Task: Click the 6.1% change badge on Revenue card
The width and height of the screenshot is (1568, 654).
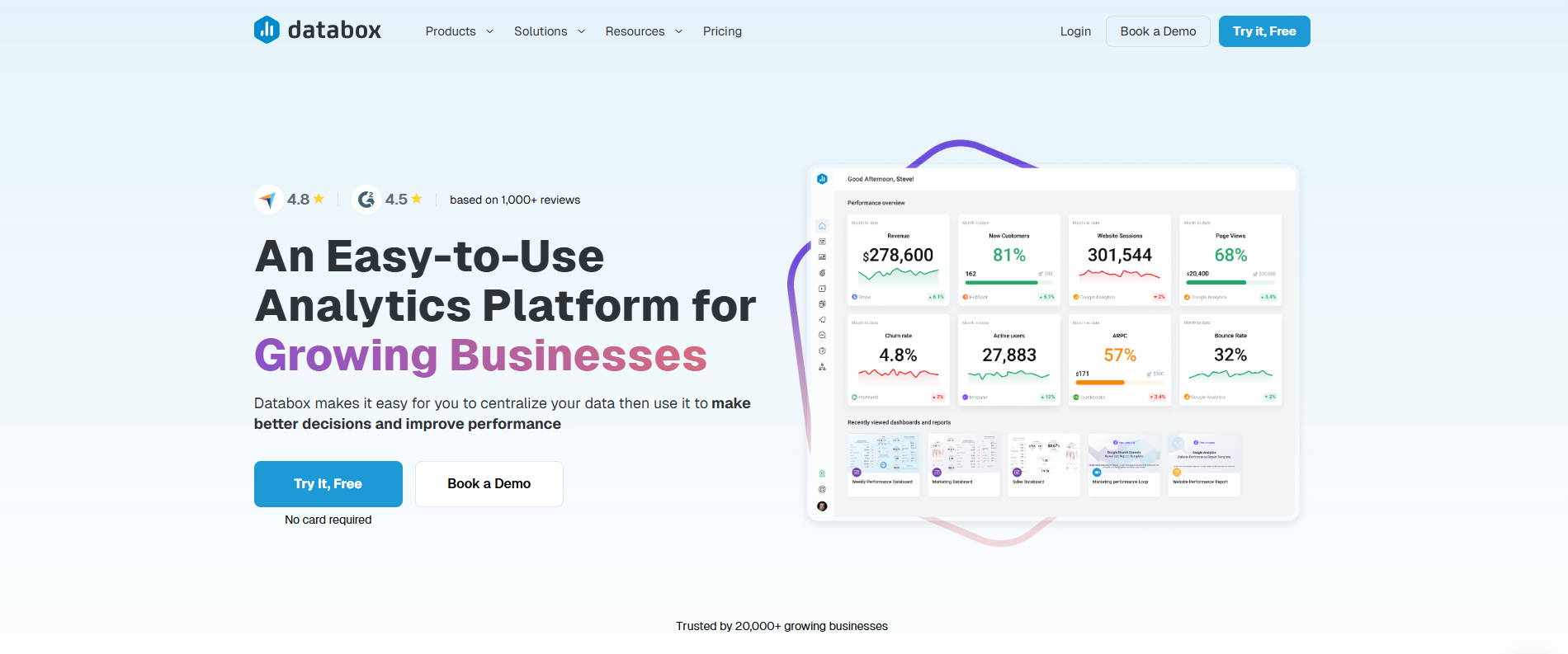Action: (936, 297)
